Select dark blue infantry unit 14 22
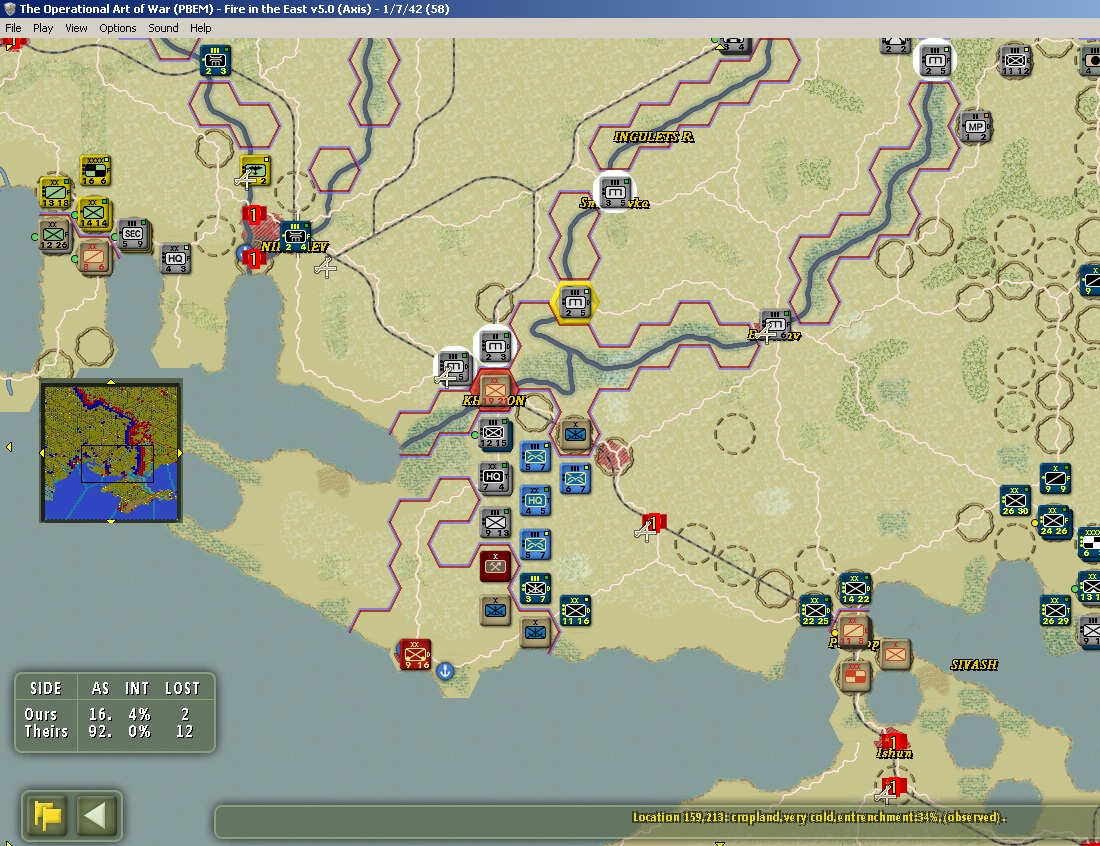This screenshot has width=1100, height=846. (x=855, y=589)
